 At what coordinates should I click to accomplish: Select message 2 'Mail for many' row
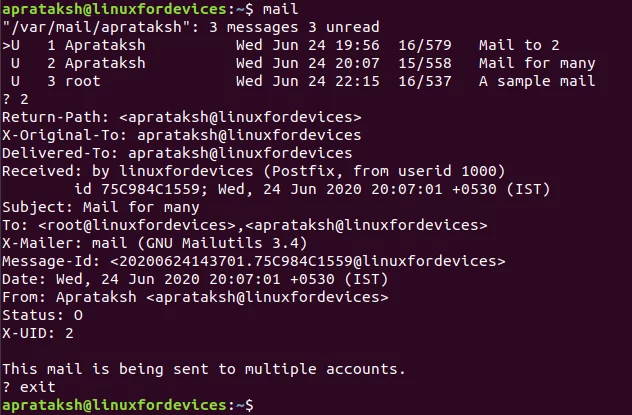coord(299,63)
